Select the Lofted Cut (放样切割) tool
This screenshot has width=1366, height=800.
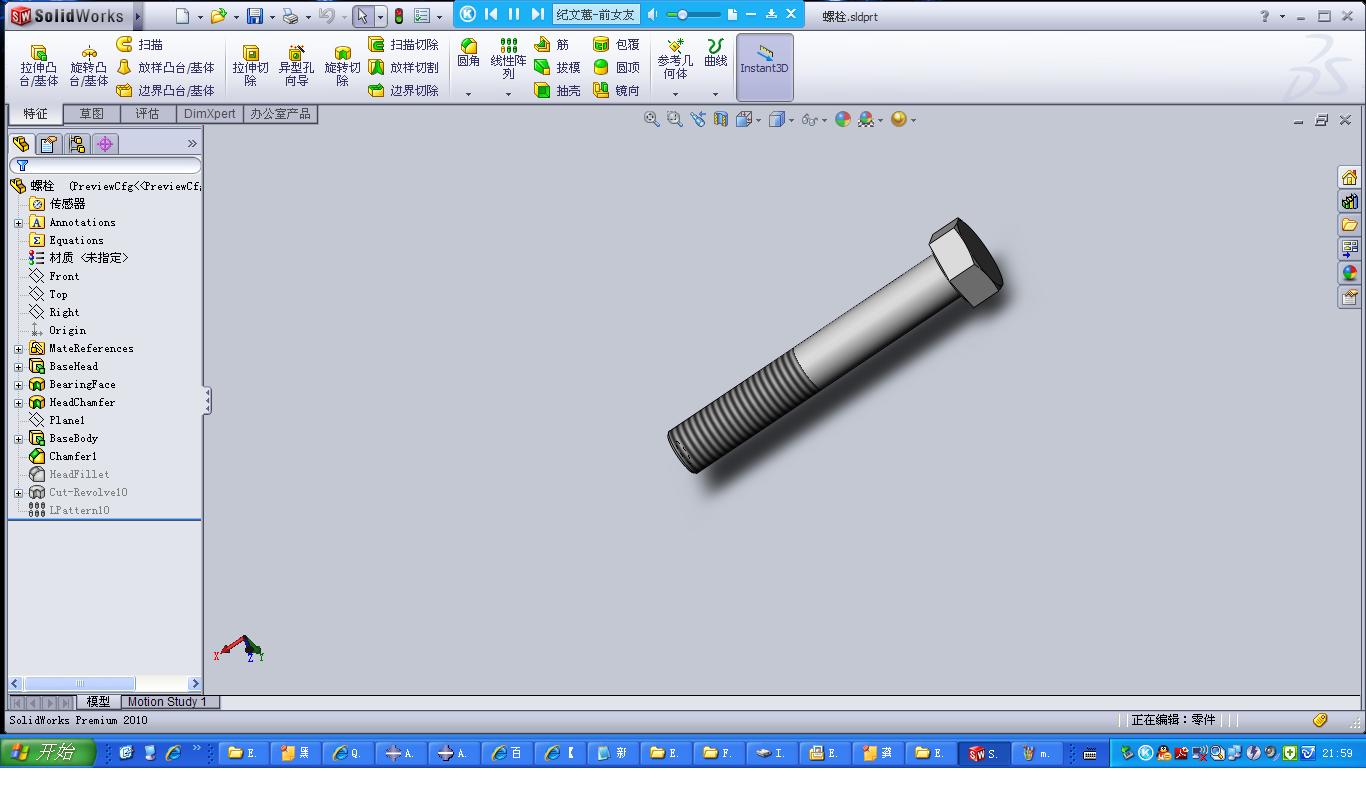[x=404, y=68]
